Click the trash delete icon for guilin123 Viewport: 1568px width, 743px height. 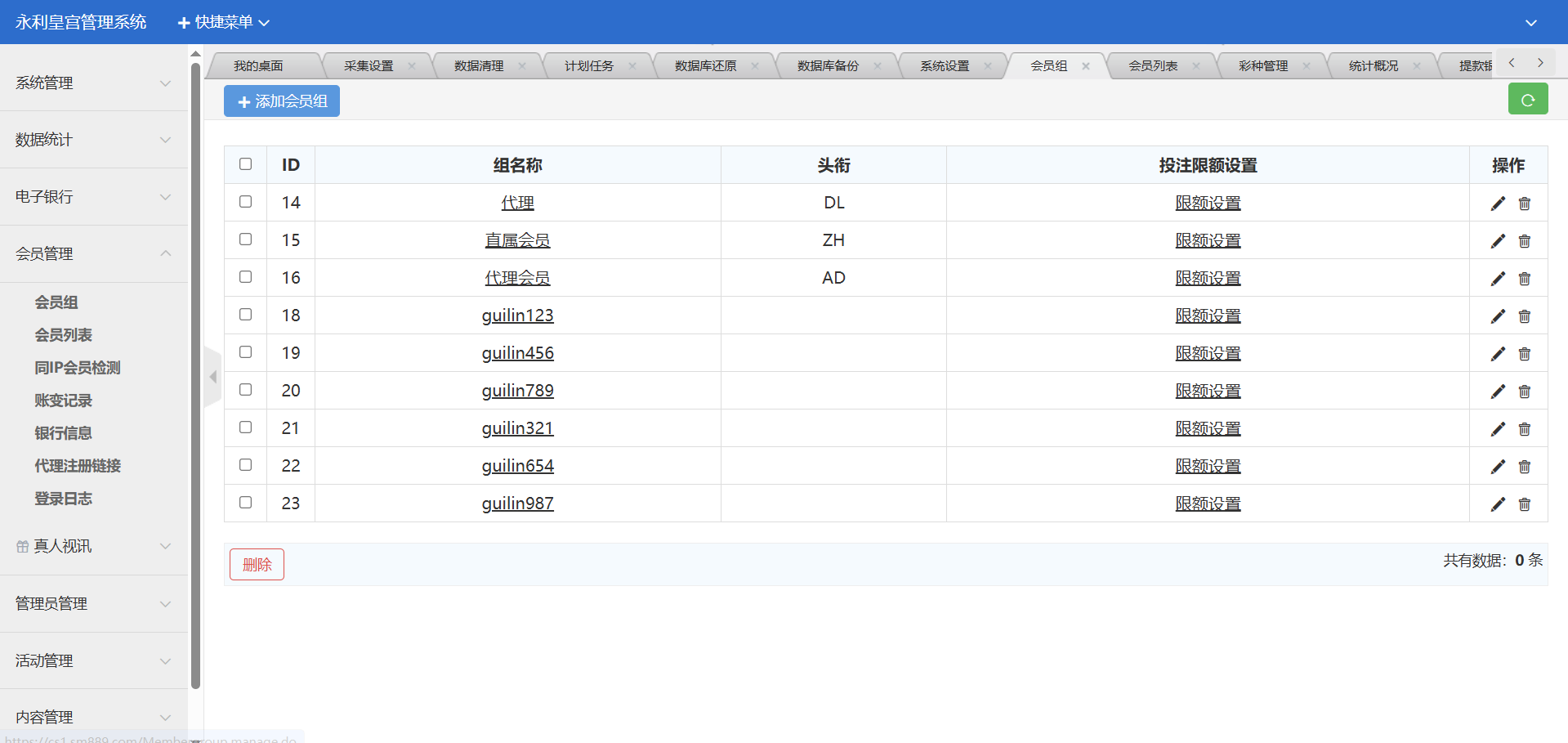click(x=1524, y=316)
